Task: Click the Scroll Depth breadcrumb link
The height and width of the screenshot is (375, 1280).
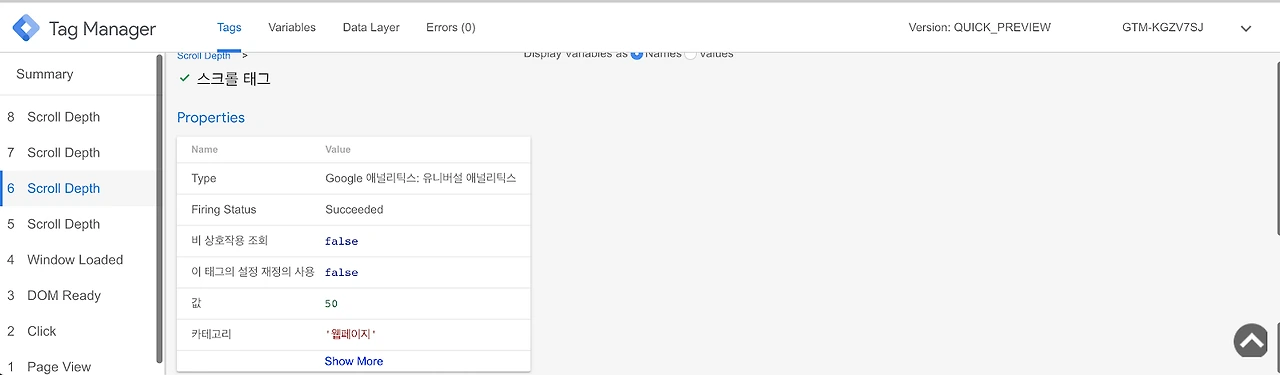Action: pyautogui.click(x=204, y=56)
